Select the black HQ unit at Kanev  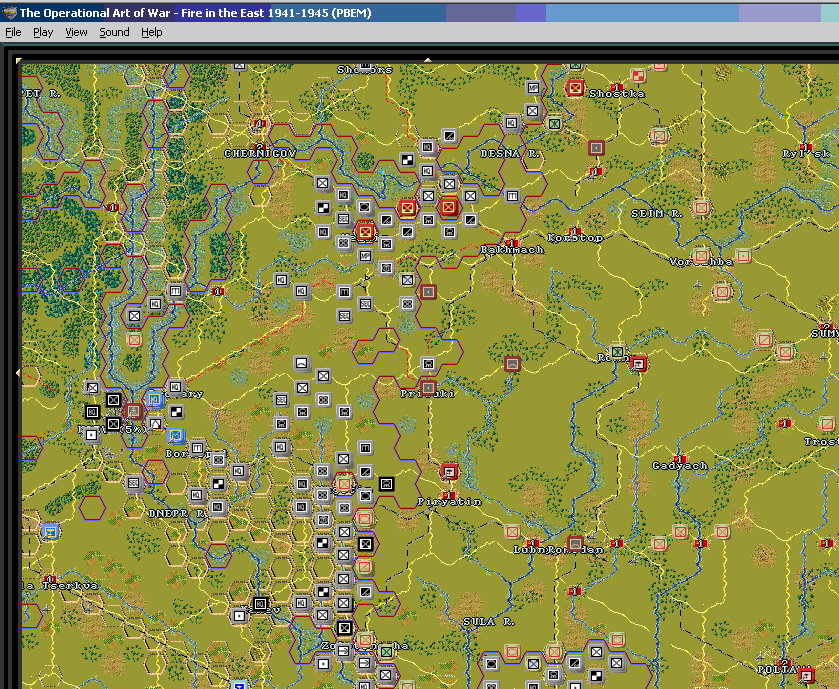[260, 604]
